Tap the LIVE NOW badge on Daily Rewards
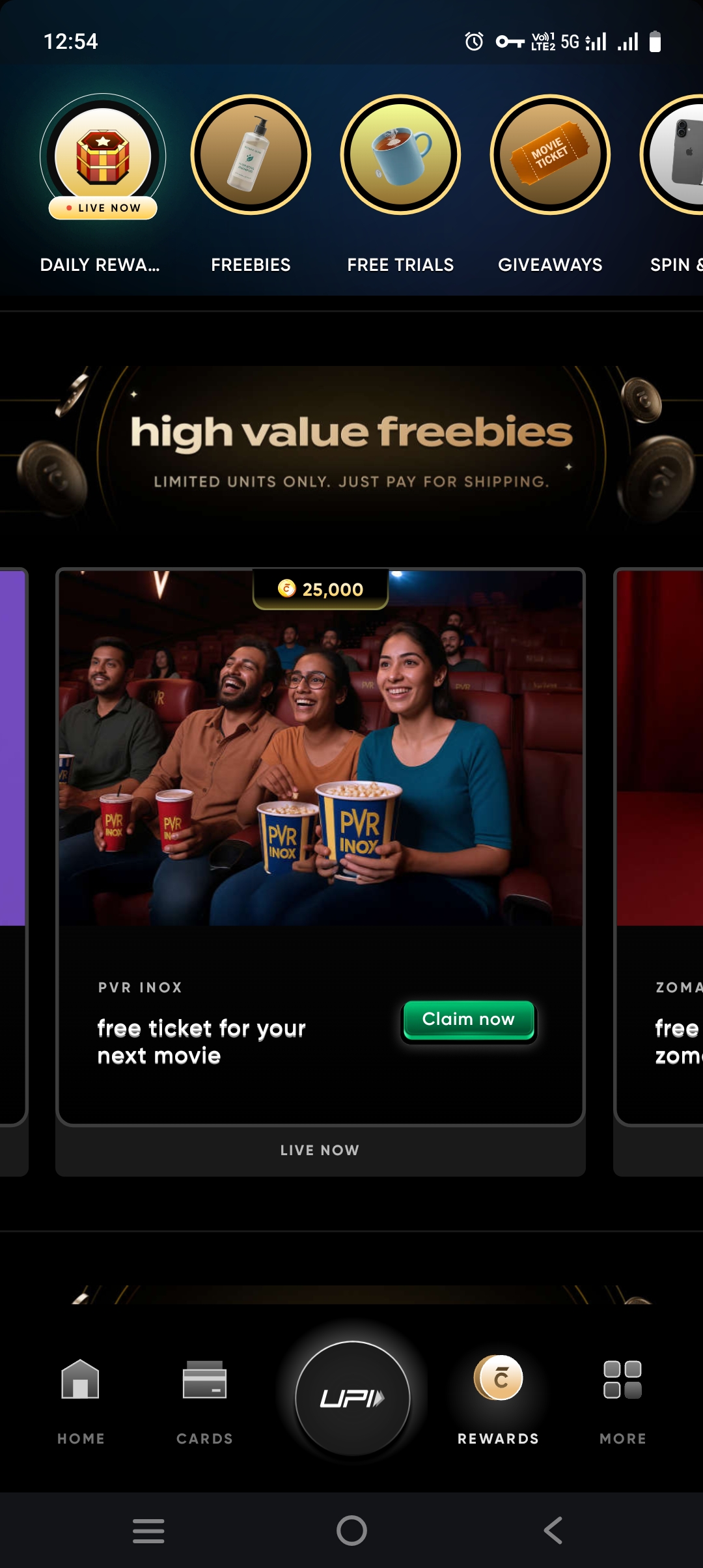This screenshot has width=703, height=1568. (103, 208)
